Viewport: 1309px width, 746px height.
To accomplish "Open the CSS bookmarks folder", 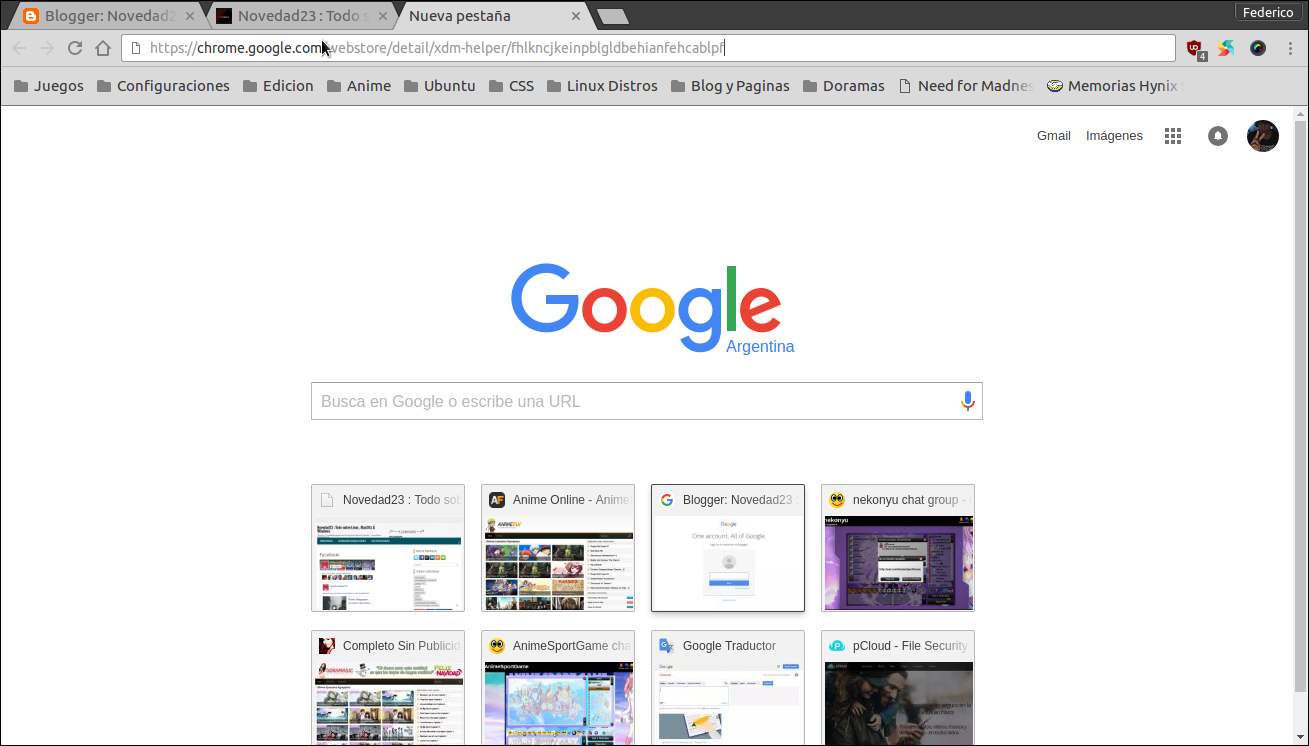I will pyautogui.click(x=511, y=86).
